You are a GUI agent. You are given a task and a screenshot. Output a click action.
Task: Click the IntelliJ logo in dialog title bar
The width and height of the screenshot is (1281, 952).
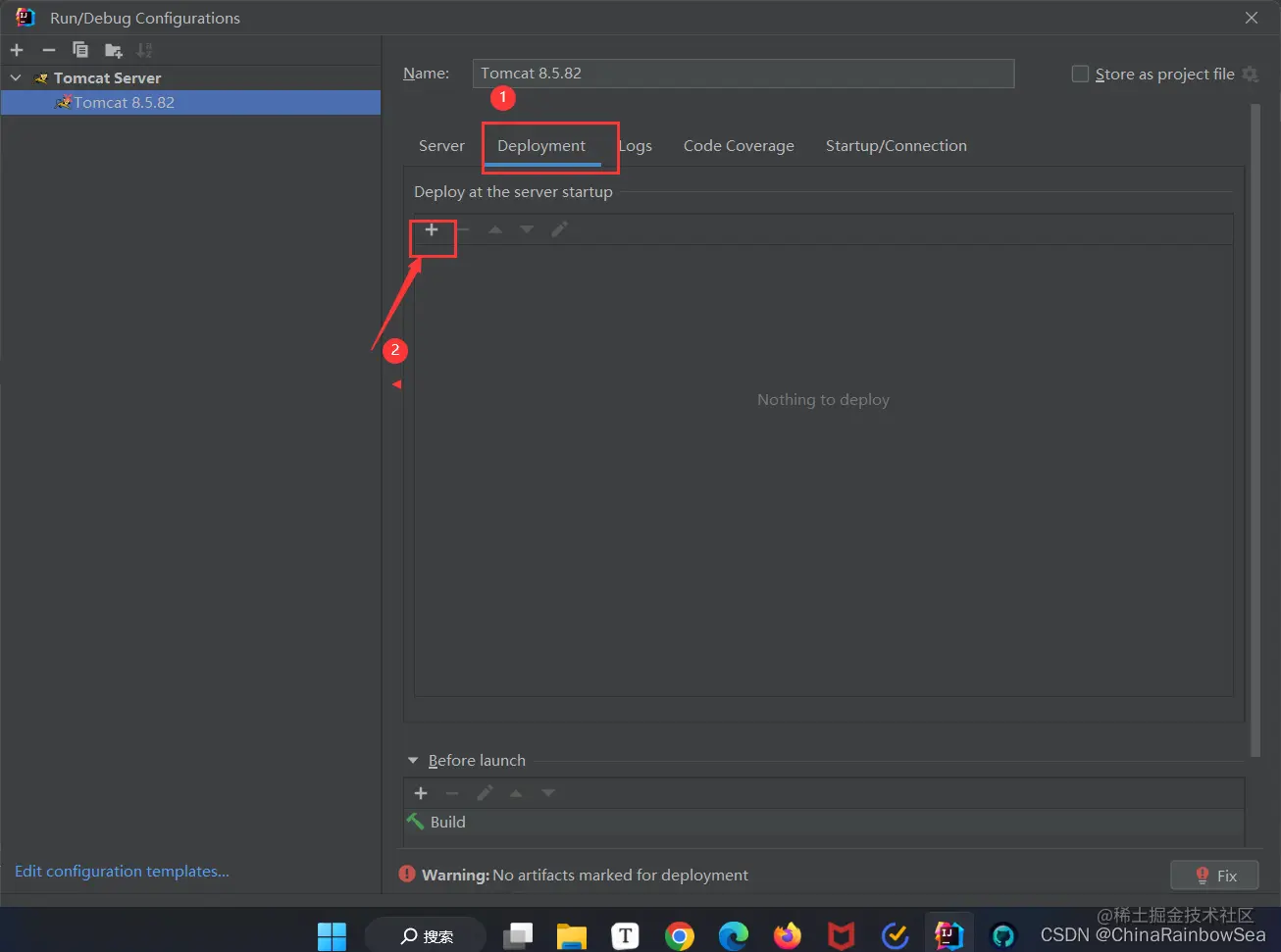25,18
